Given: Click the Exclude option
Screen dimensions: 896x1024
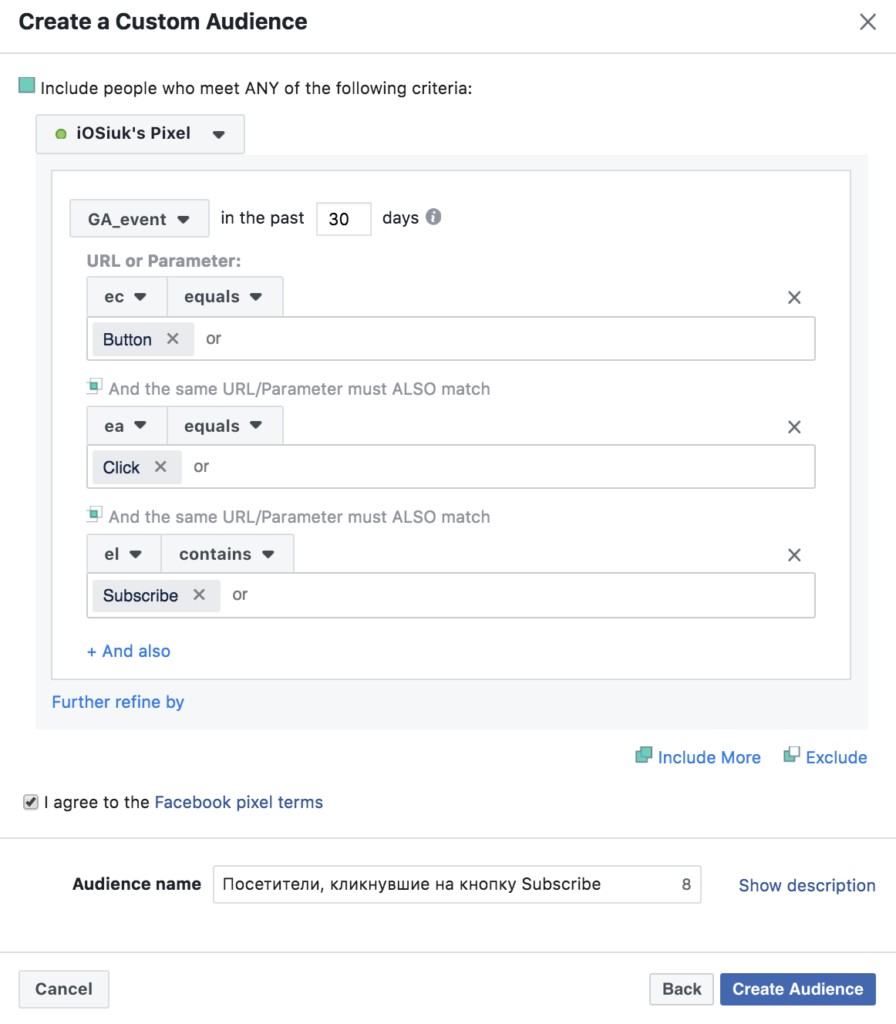Looking at the screenshot, I should click(x=835, y=757).
